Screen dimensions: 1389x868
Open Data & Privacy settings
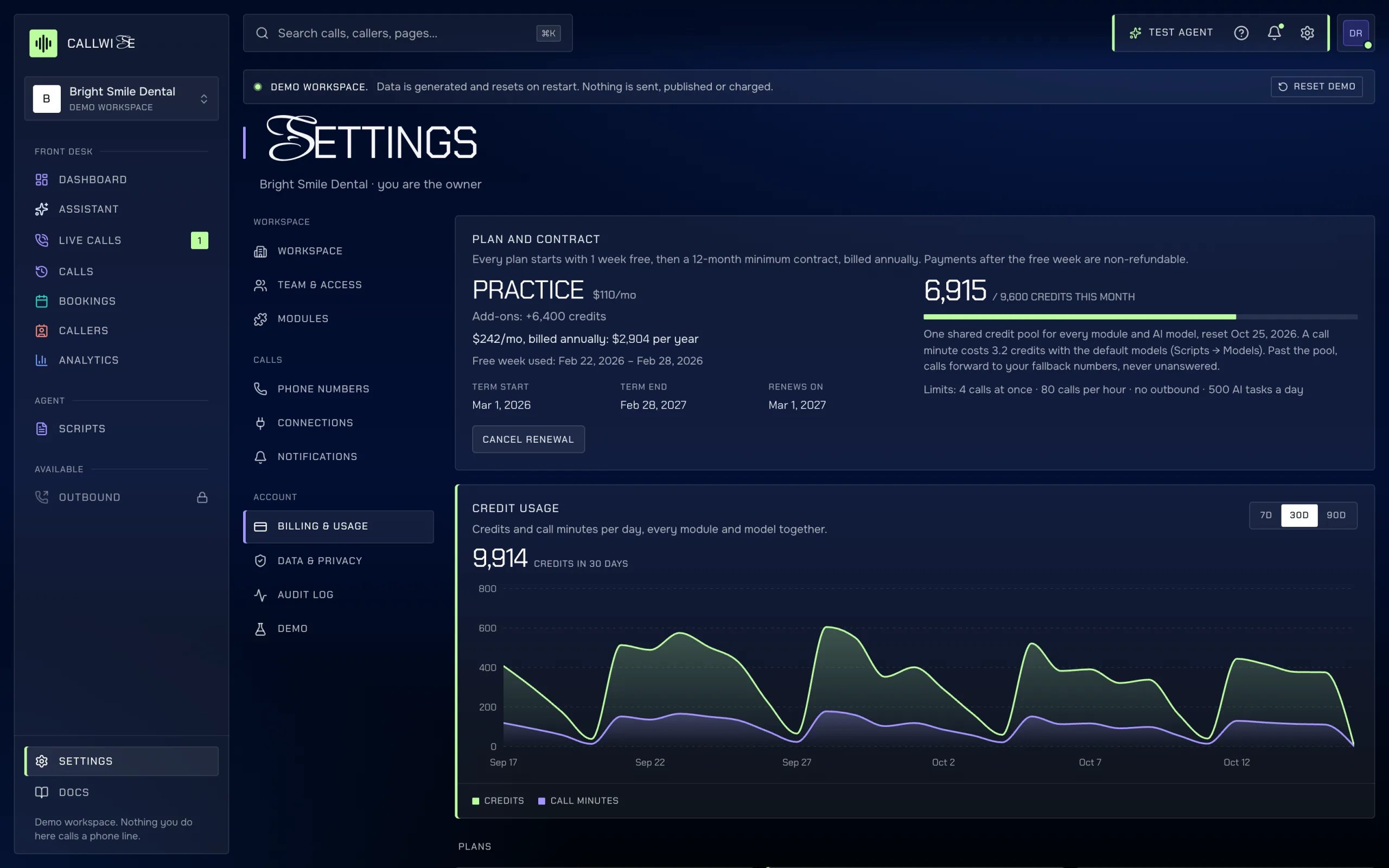(x=339, y=561)
